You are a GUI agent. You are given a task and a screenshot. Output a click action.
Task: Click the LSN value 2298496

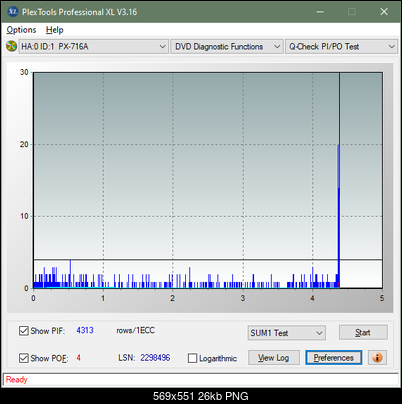[x=155, y=358]
